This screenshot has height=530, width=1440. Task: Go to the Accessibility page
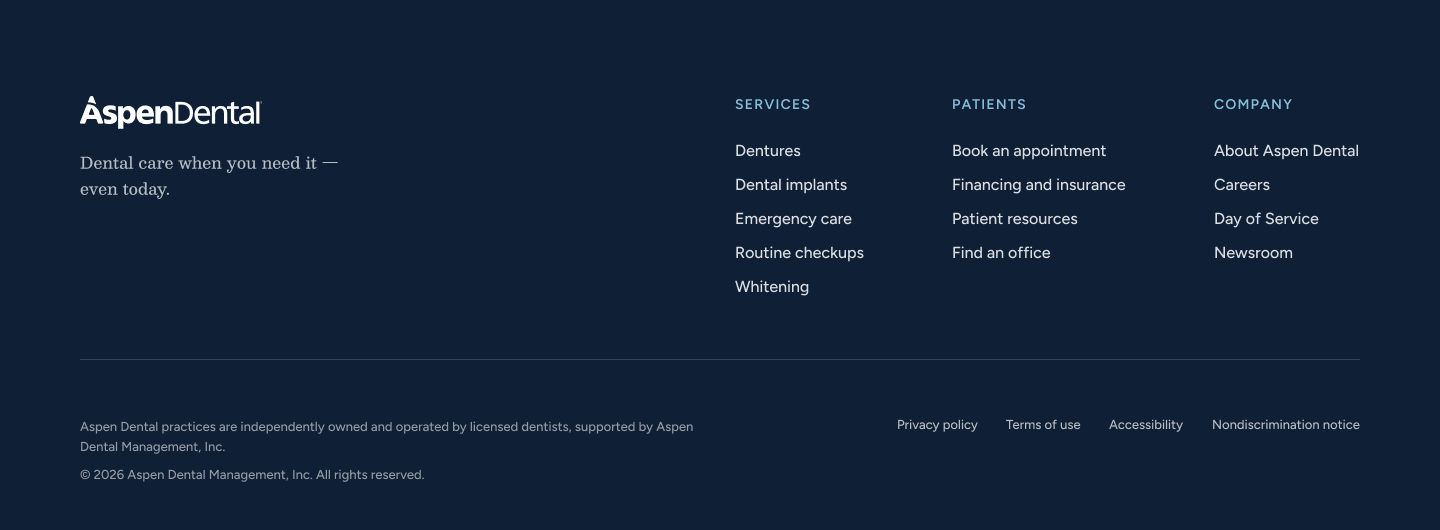[1146, 425]
